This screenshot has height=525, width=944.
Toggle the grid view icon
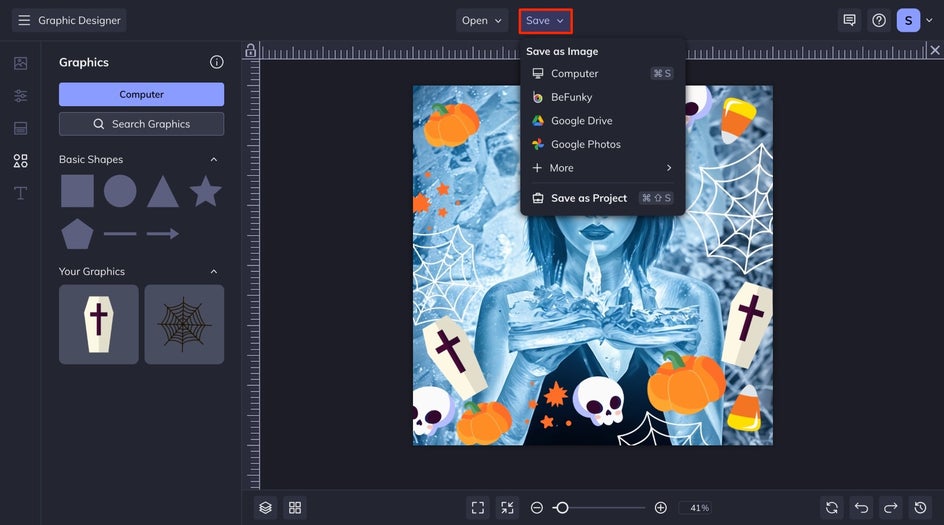click(x=295, y=508)
